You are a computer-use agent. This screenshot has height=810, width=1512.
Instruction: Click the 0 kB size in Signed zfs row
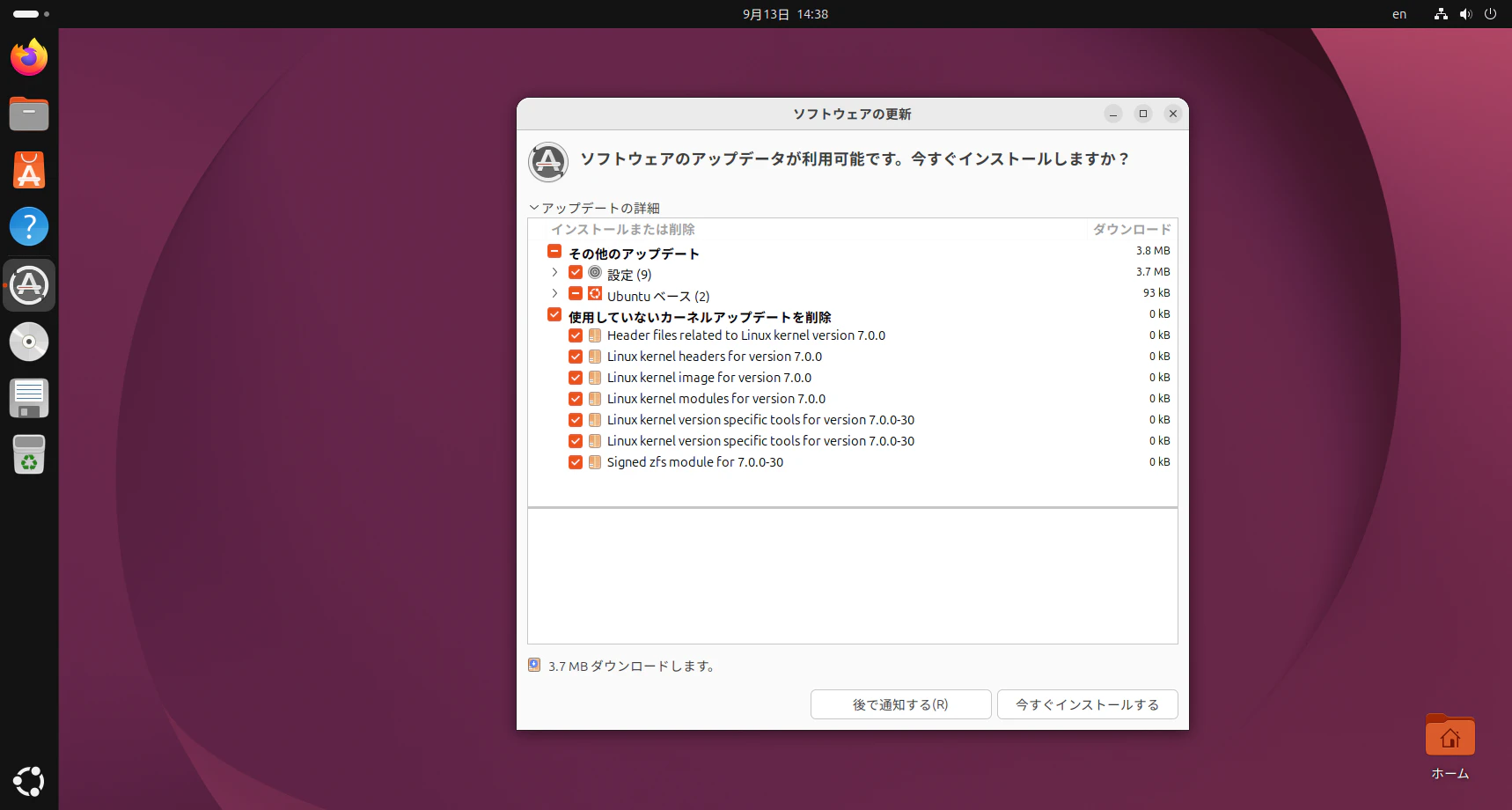(x=1160, y=462)
